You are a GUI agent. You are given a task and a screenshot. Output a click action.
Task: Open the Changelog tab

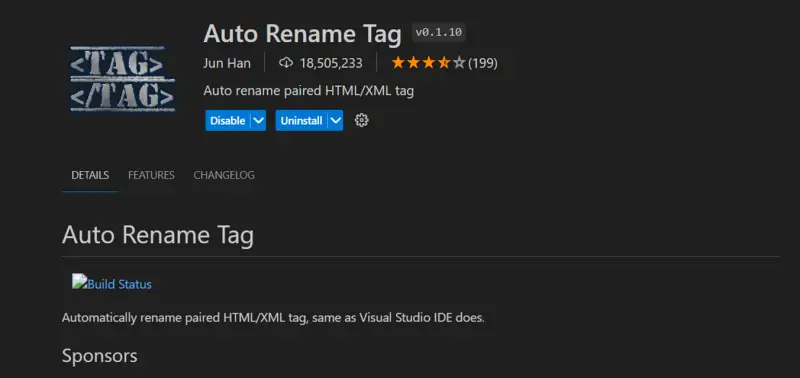point(224,175)
